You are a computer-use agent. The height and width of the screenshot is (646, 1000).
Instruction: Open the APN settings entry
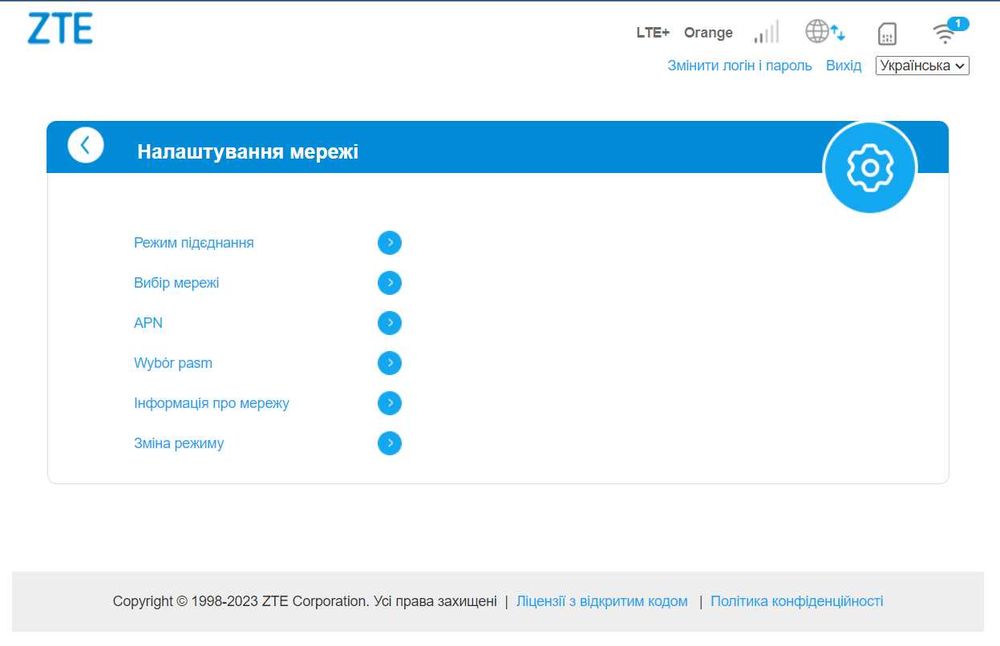coord(148,323)
